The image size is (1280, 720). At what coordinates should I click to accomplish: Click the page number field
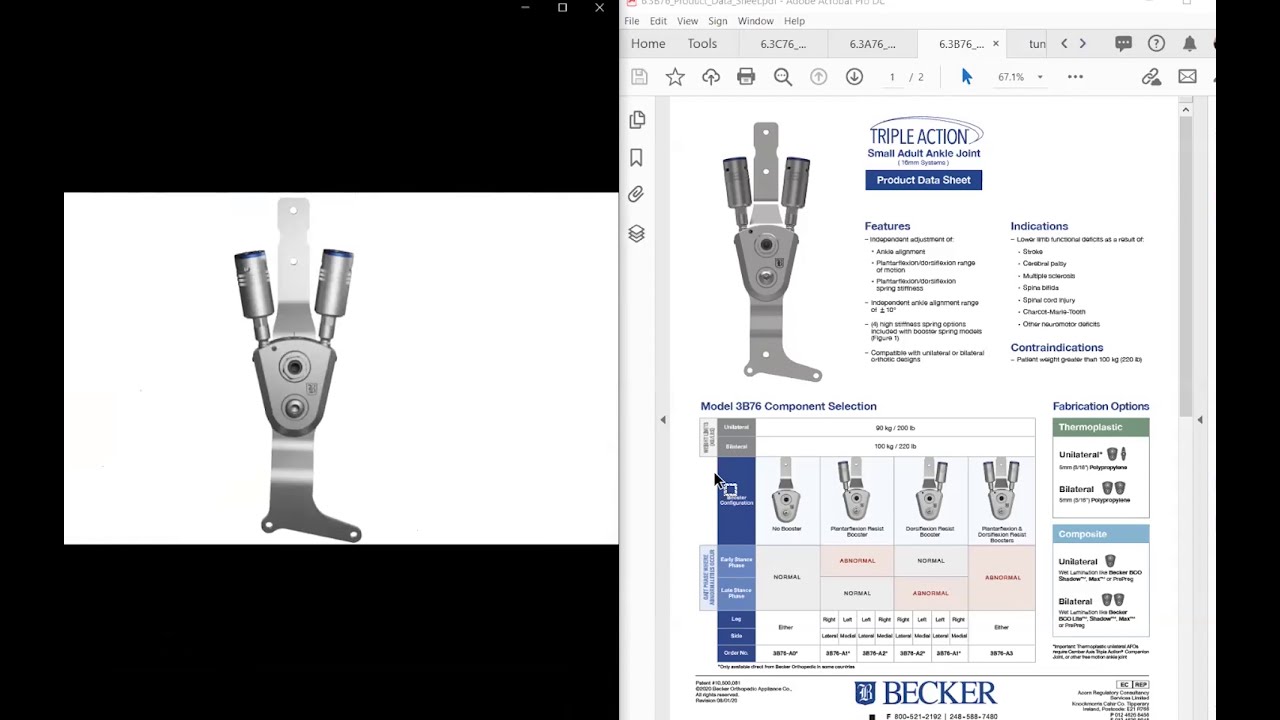[x=892, y=77]
